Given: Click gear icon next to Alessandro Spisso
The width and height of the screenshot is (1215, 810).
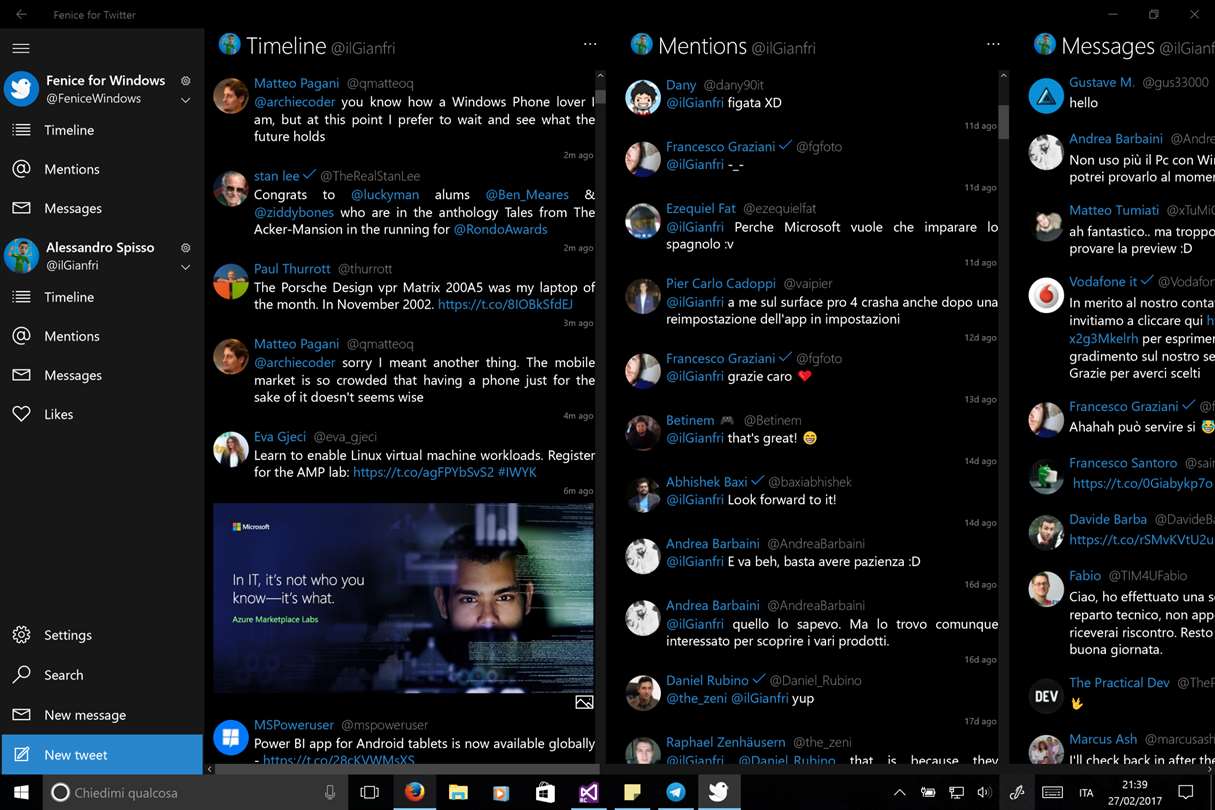Looking at the screenshot, I should point(185,248).
